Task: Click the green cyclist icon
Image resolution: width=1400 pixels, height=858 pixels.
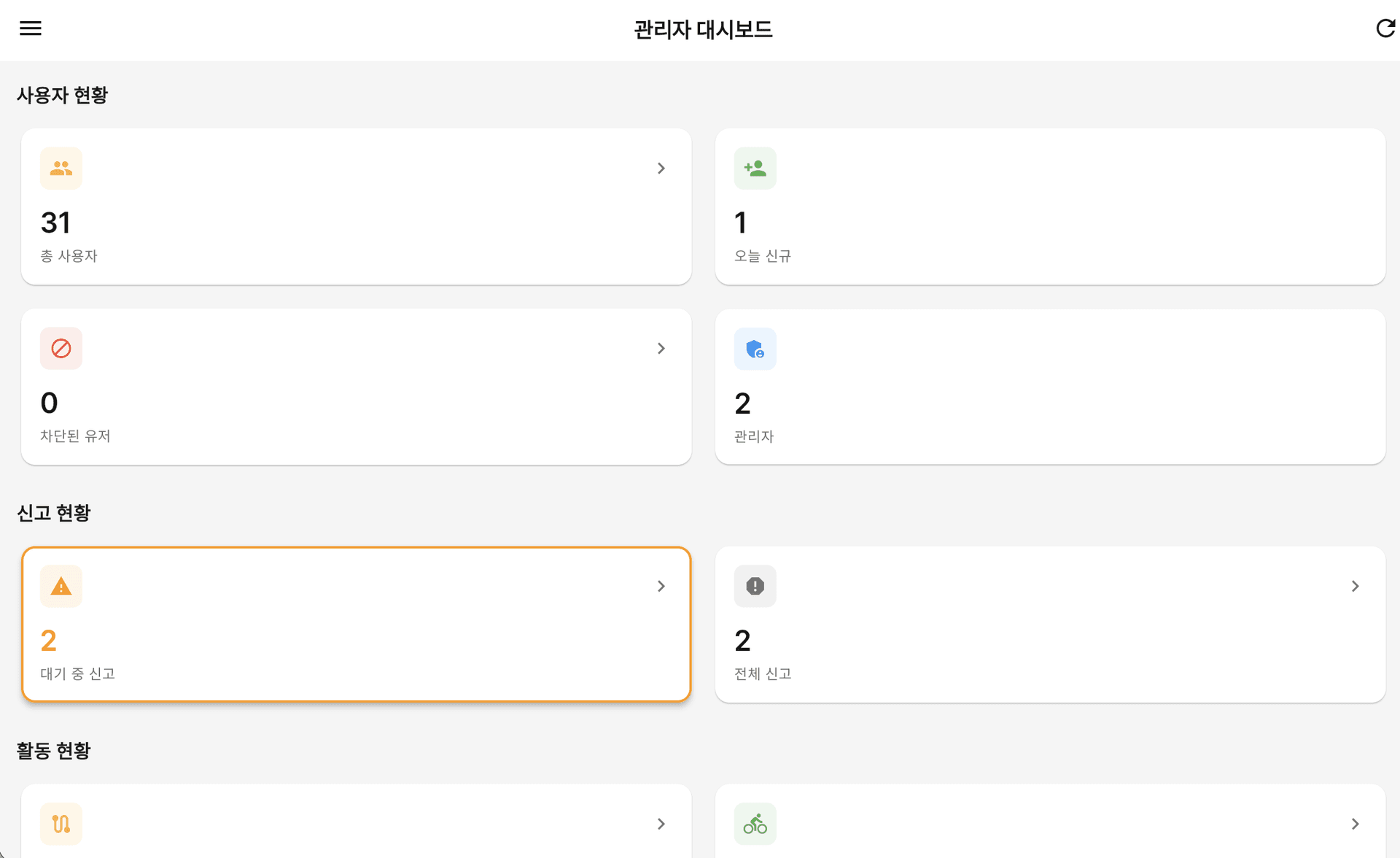Action: pos(755,824)
